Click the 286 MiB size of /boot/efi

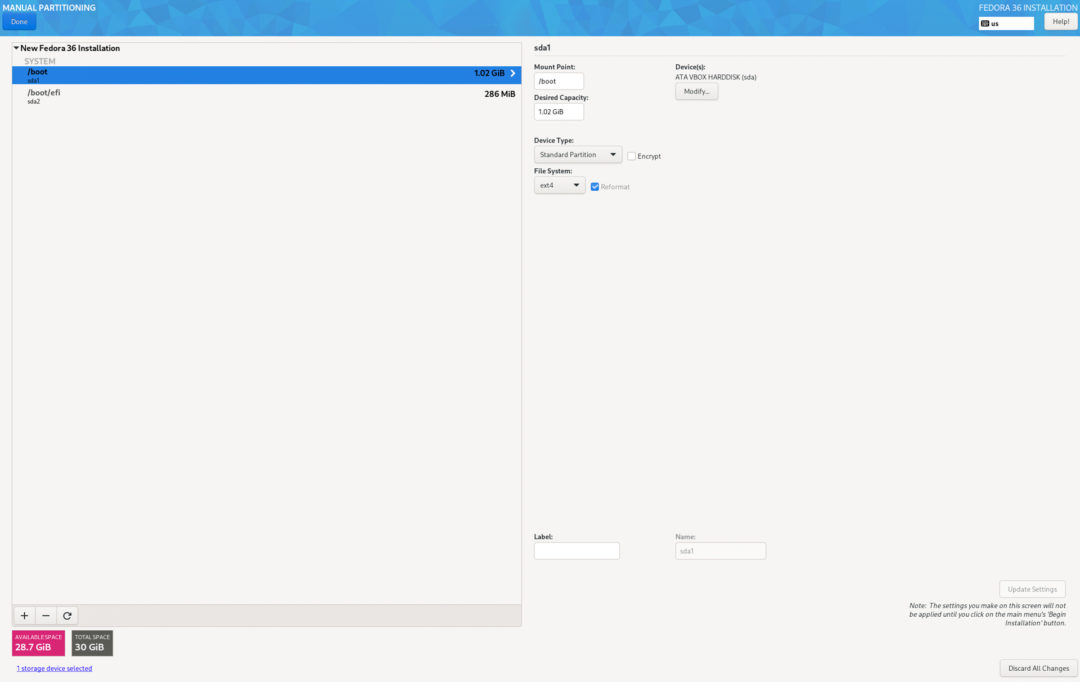499,94
